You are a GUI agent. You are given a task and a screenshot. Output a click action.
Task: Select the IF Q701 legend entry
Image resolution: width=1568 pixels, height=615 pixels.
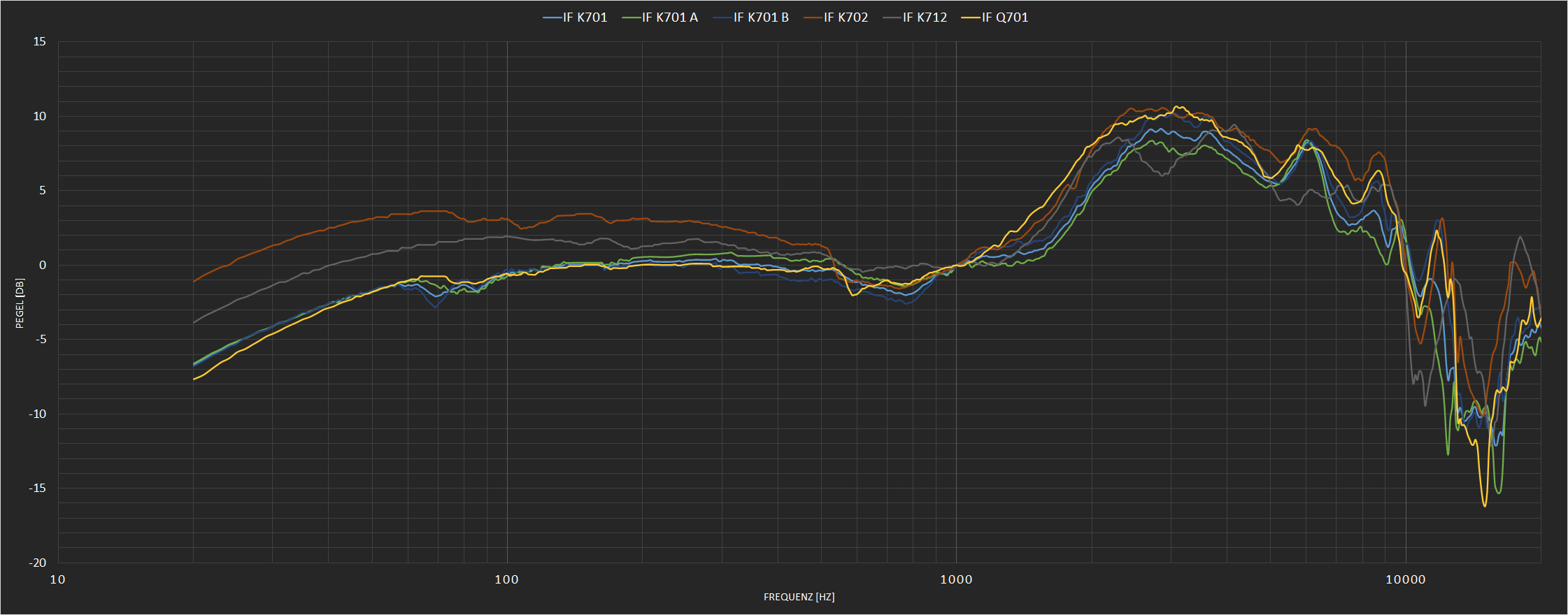(995, 17)
